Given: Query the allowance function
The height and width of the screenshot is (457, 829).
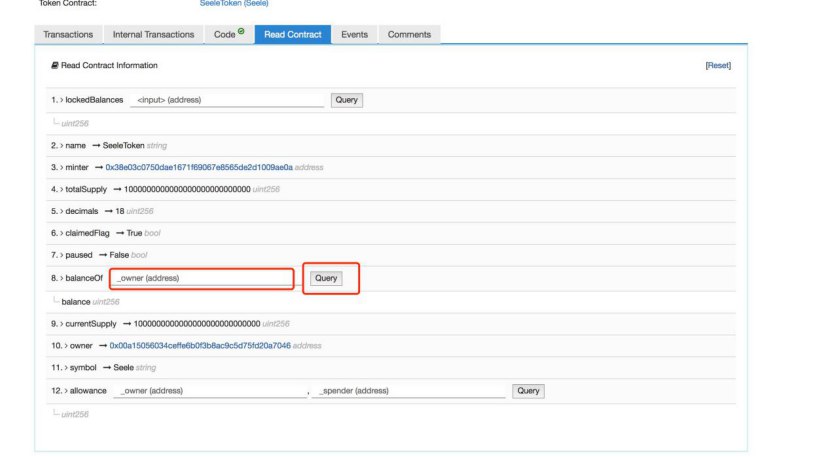Looking at the screenshot, I should pyautogui.click(x=528, y=391).
